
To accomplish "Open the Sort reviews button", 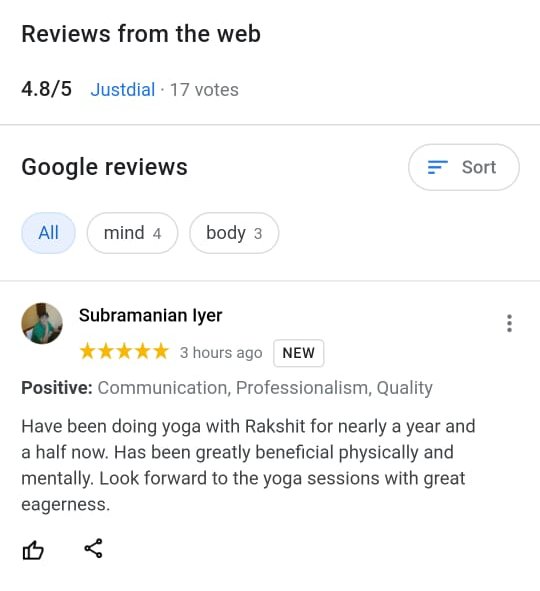I will point(464,167).
